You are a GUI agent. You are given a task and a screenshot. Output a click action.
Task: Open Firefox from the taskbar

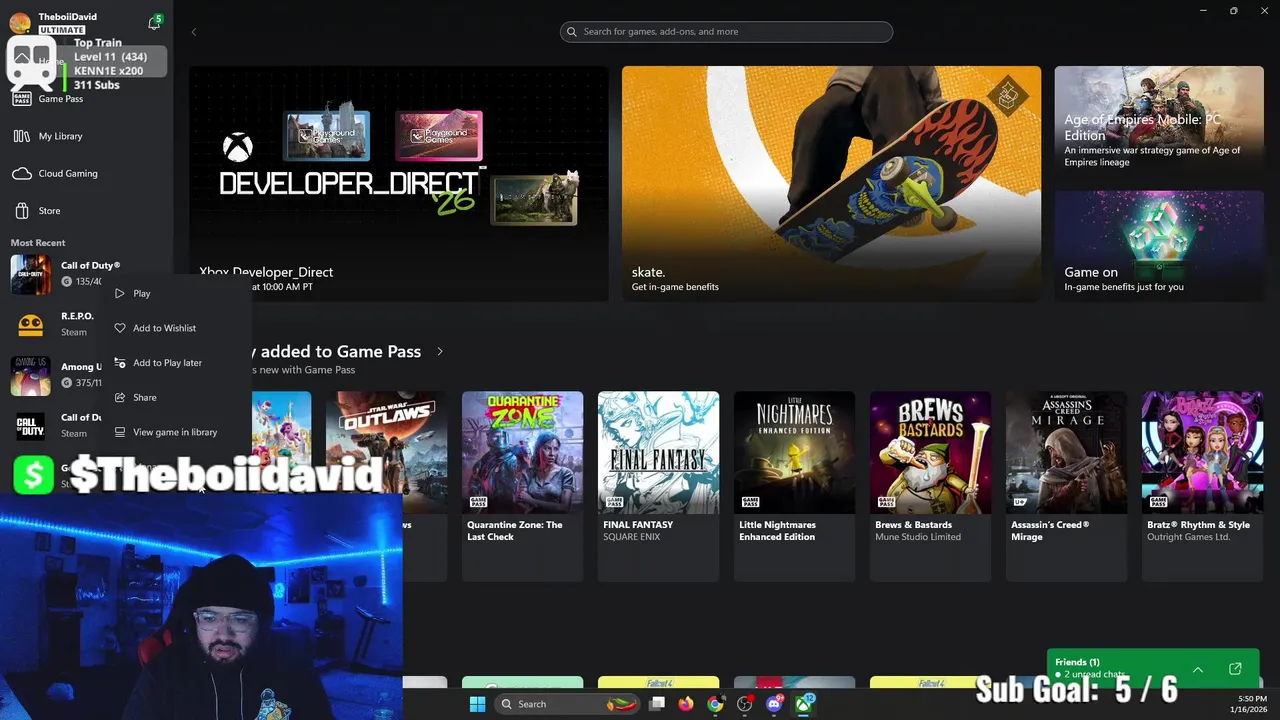click(686, 704)
